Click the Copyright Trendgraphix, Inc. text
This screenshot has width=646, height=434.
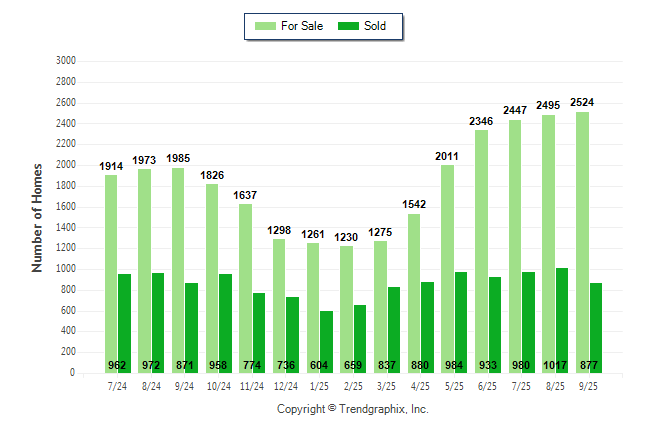pos(352,410)
